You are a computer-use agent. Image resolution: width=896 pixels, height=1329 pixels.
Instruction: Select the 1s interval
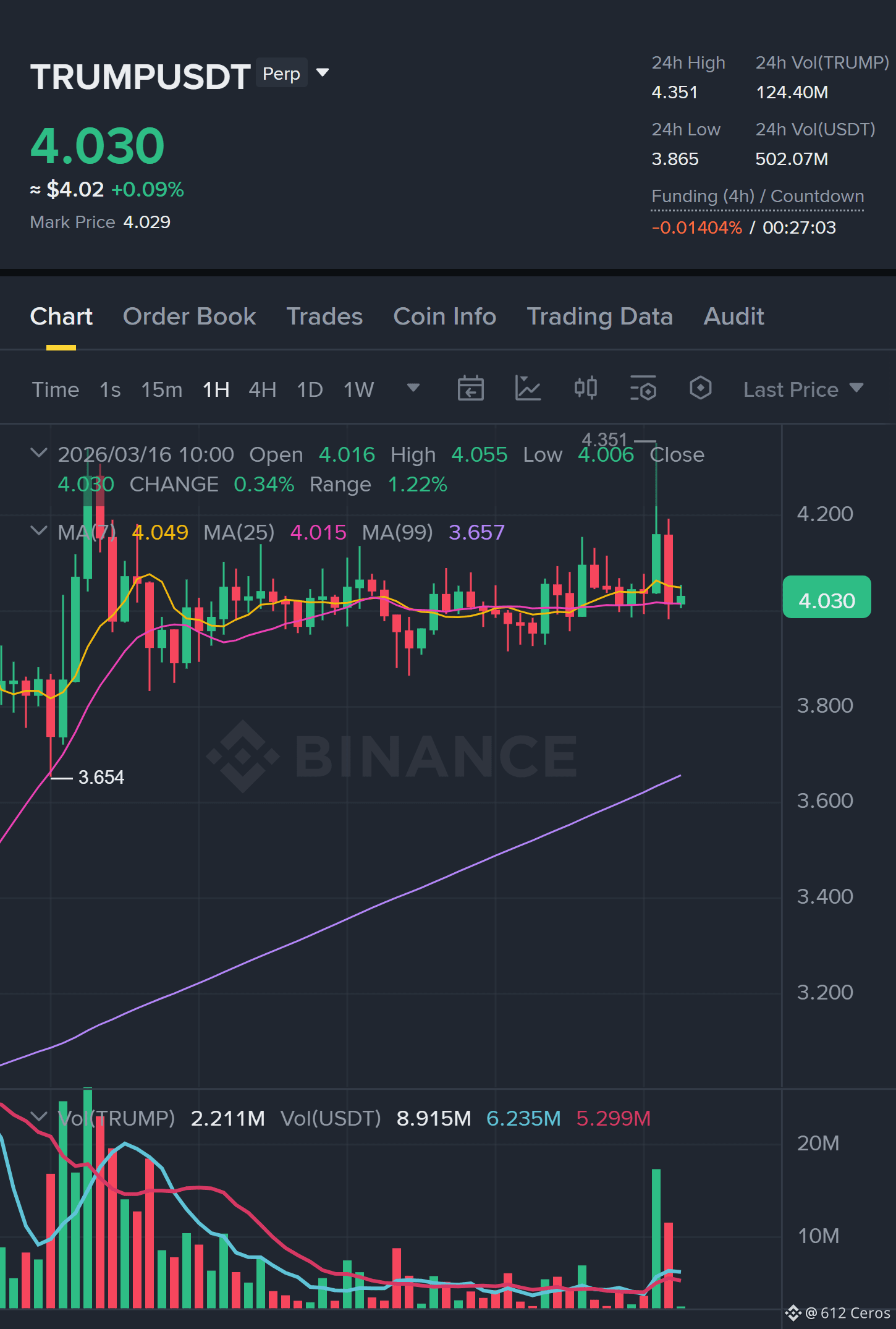click(110, 389)
